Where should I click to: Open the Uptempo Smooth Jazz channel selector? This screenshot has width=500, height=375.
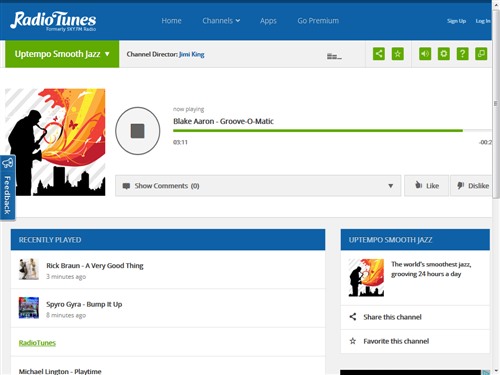point(62,54)
